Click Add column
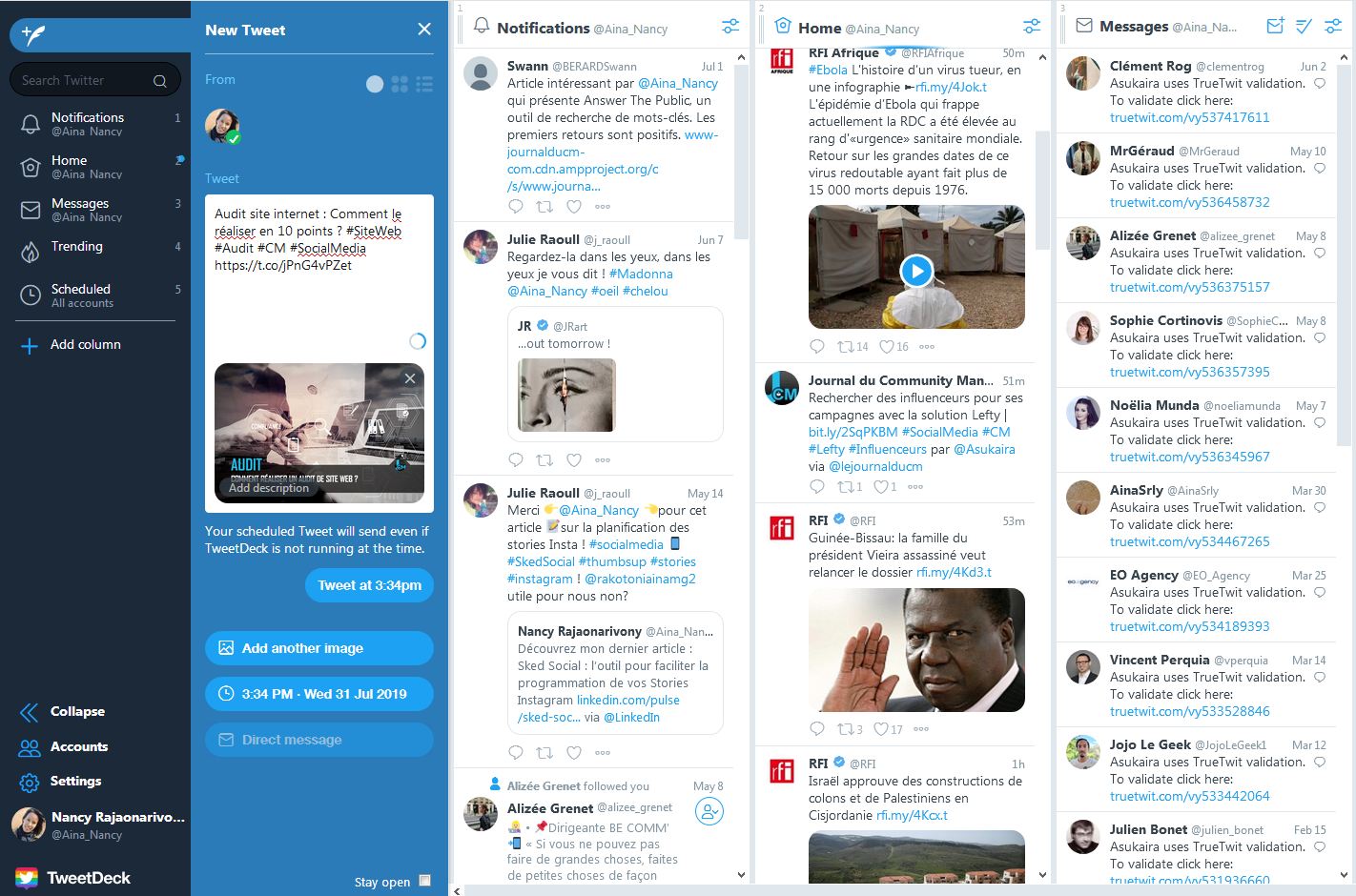This screenshot has width=1356, height=896. [72, 345]
